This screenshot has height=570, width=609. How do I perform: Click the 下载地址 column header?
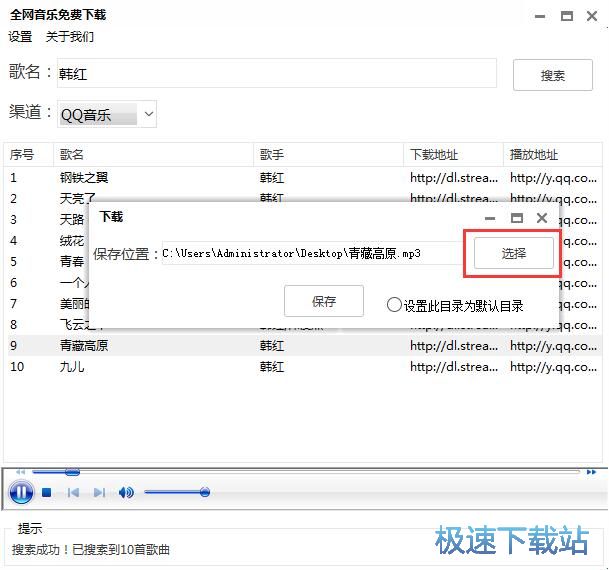coord(454,155)
